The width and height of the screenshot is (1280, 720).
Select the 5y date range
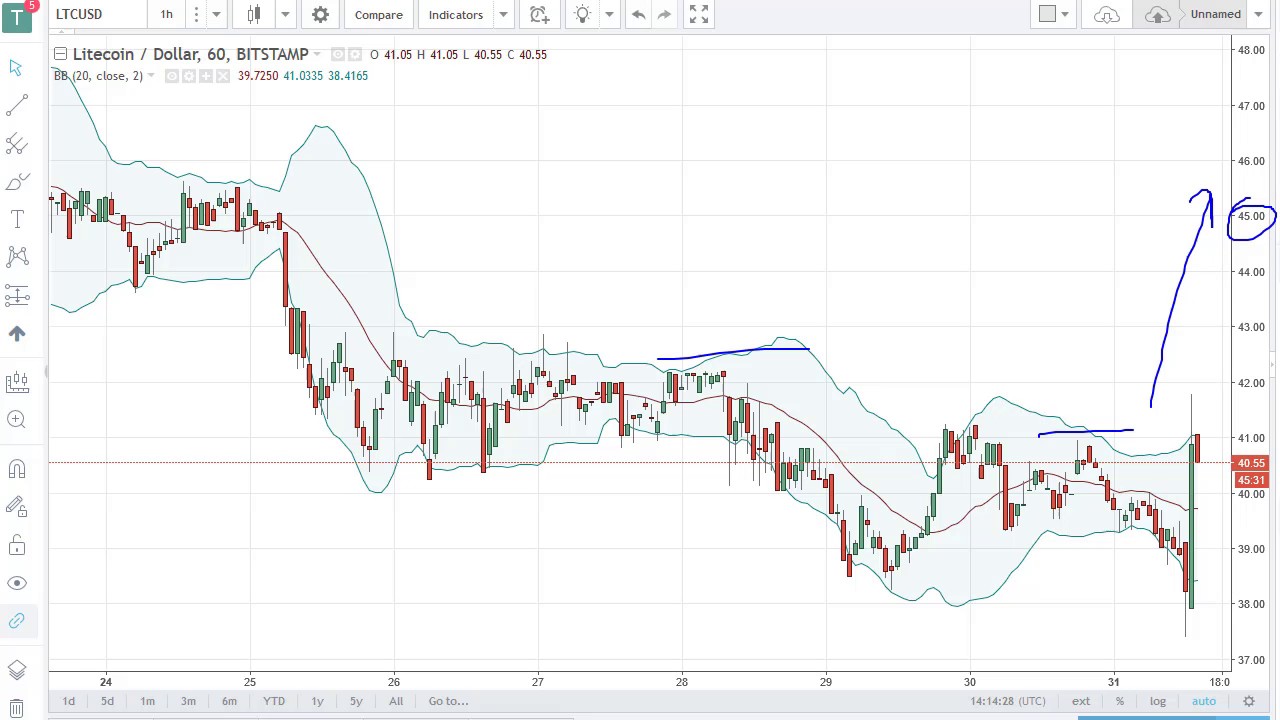[356, 701]
